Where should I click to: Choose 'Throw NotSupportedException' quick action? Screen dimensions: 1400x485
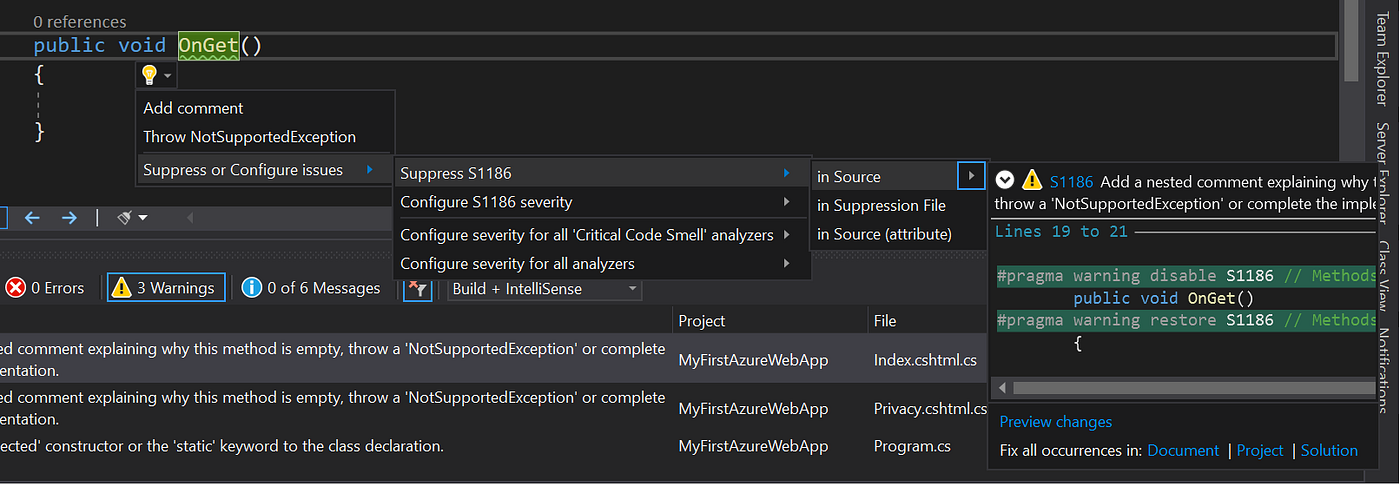tap(249, 137)
